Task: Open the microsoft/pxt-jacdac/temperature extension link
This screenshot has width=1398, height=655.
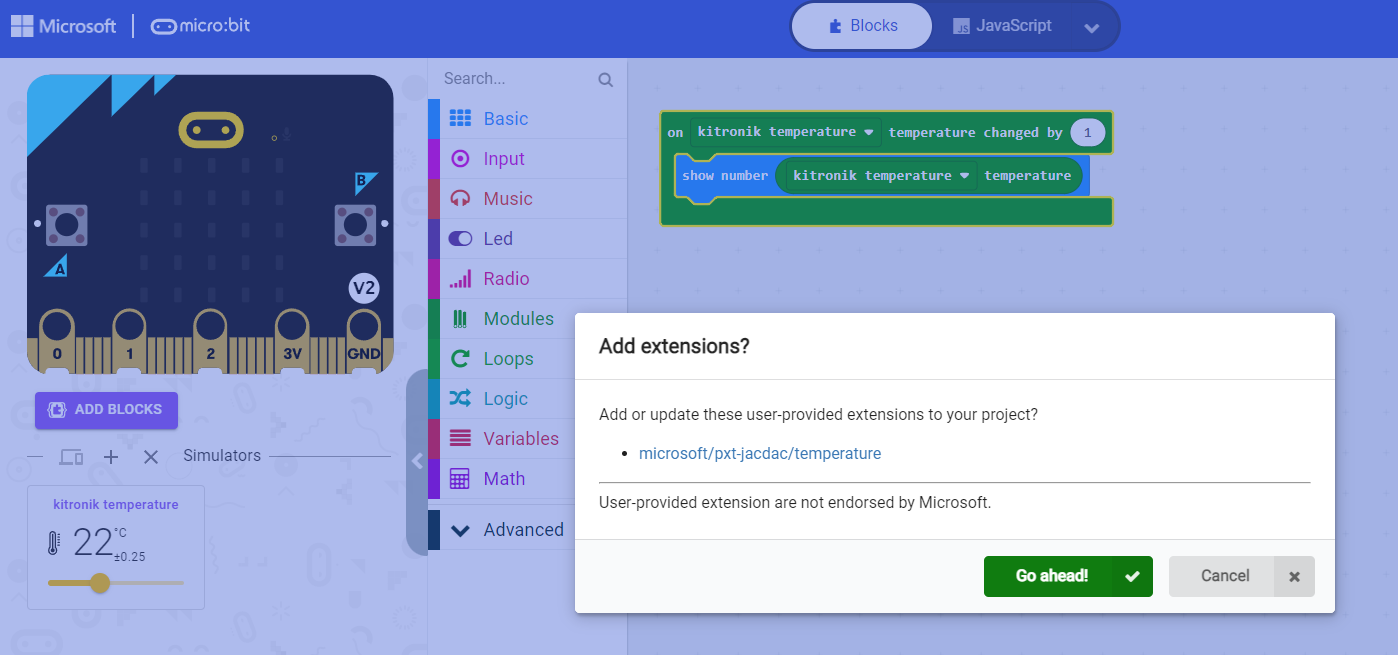Action: pos(760,453)
